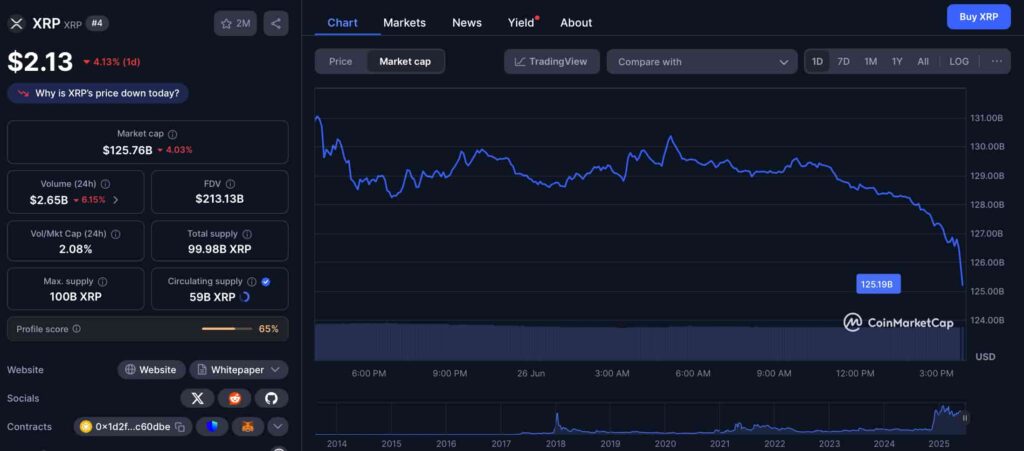Viewport: 1024px width, 451px height.
Task: Select the 1Y time range
Action: coord(897,61)
